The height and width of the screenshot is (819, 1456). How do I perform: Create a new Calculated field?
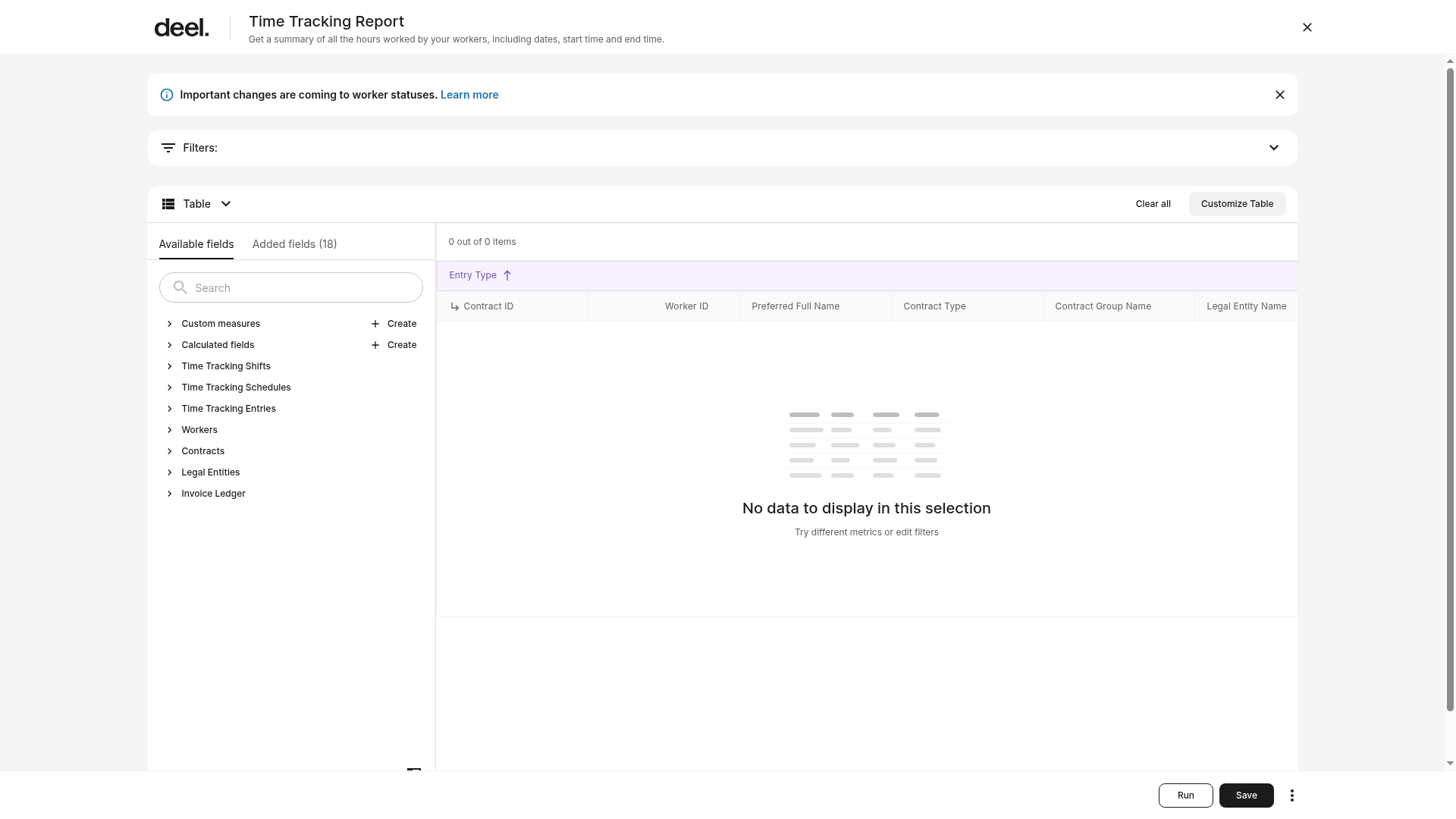(394, 345)
